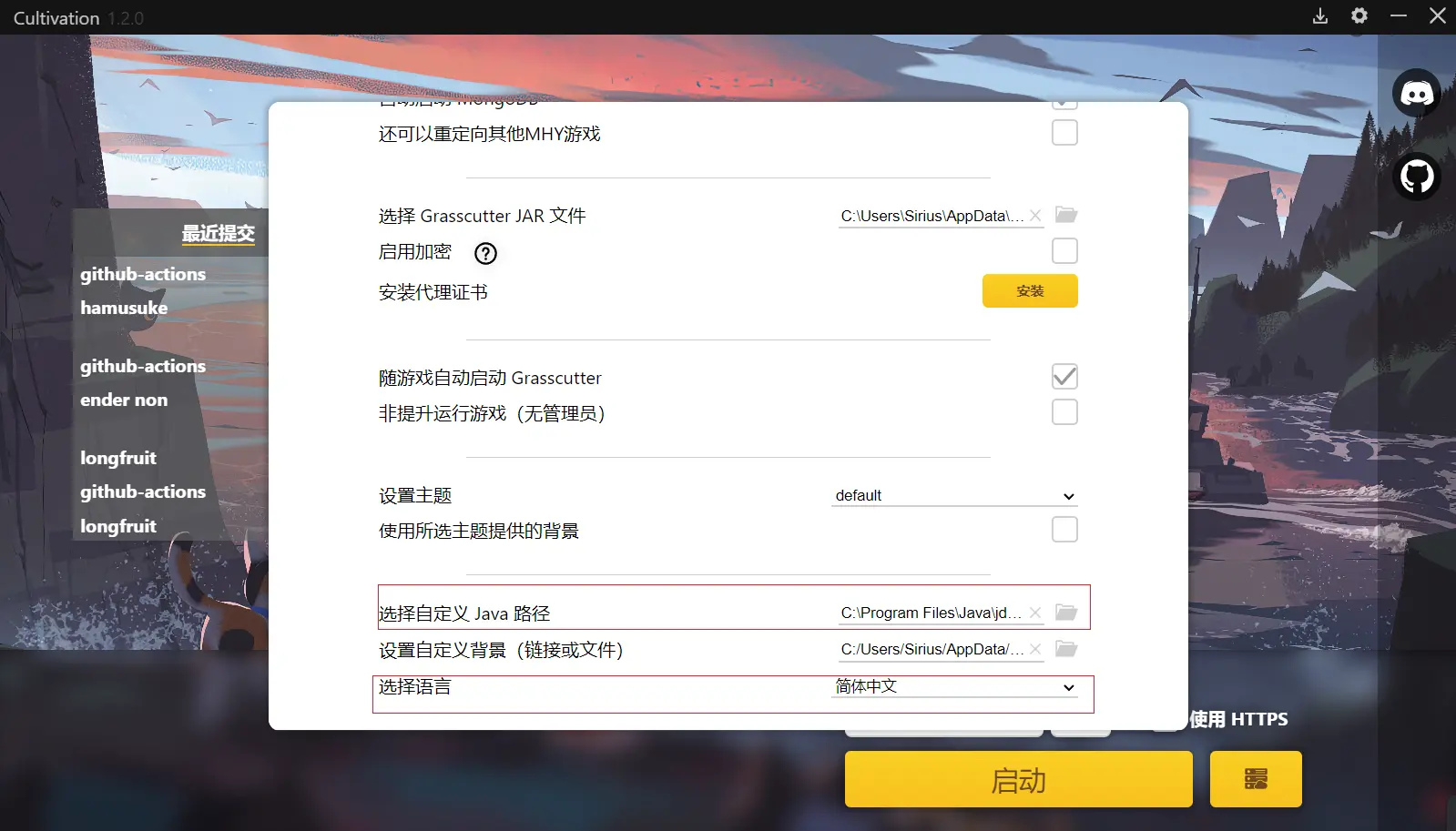The image size is (1456, 831).
Task: Uncheck 随游戏自动启动 Grasscutter
Action: click(1064, 377)
